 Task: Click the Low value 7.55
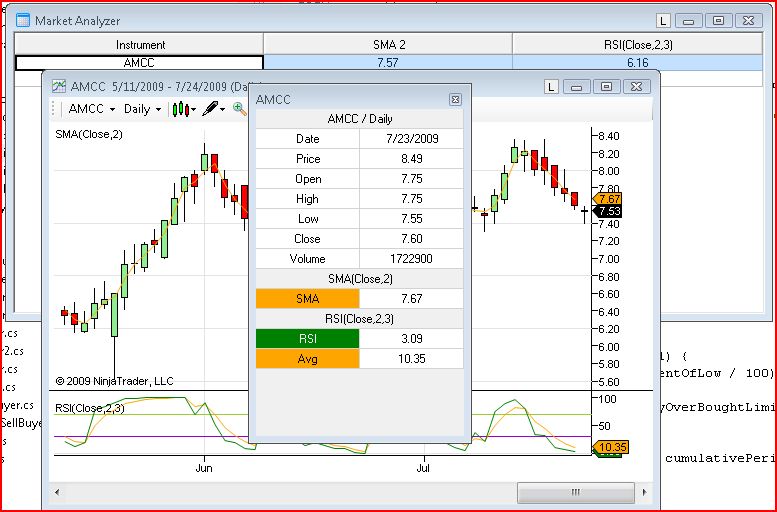point(412,219)
